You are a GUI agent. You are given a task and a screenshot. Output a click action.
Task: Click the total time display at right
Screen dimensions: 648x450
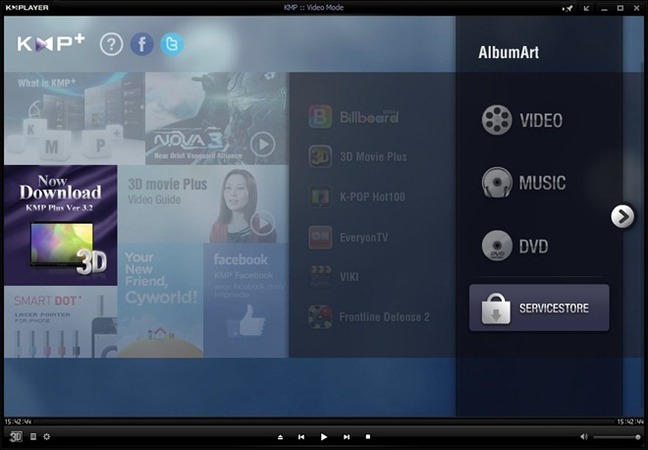[630, 422]
